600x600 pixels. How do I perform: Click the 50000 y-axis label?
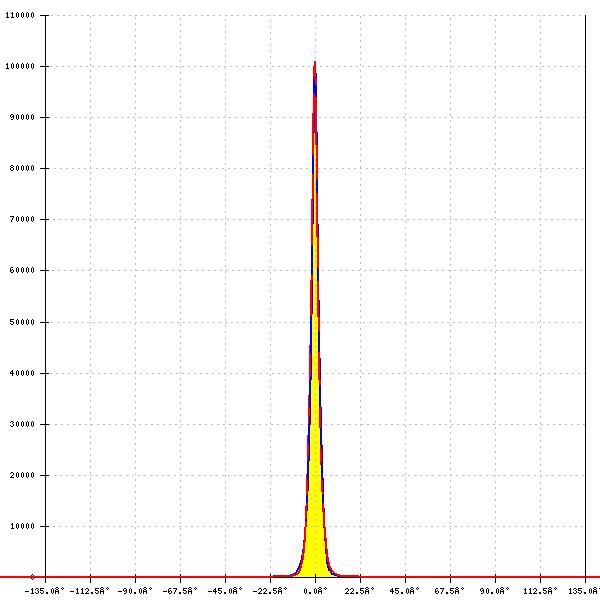tap(22, 322)
